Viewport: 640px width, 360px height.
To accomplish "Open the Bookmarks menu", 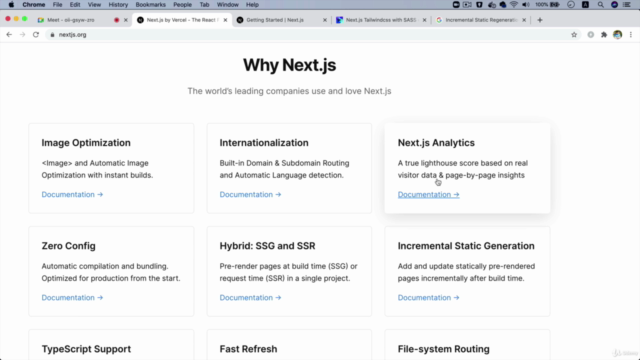I will [151, 4].
